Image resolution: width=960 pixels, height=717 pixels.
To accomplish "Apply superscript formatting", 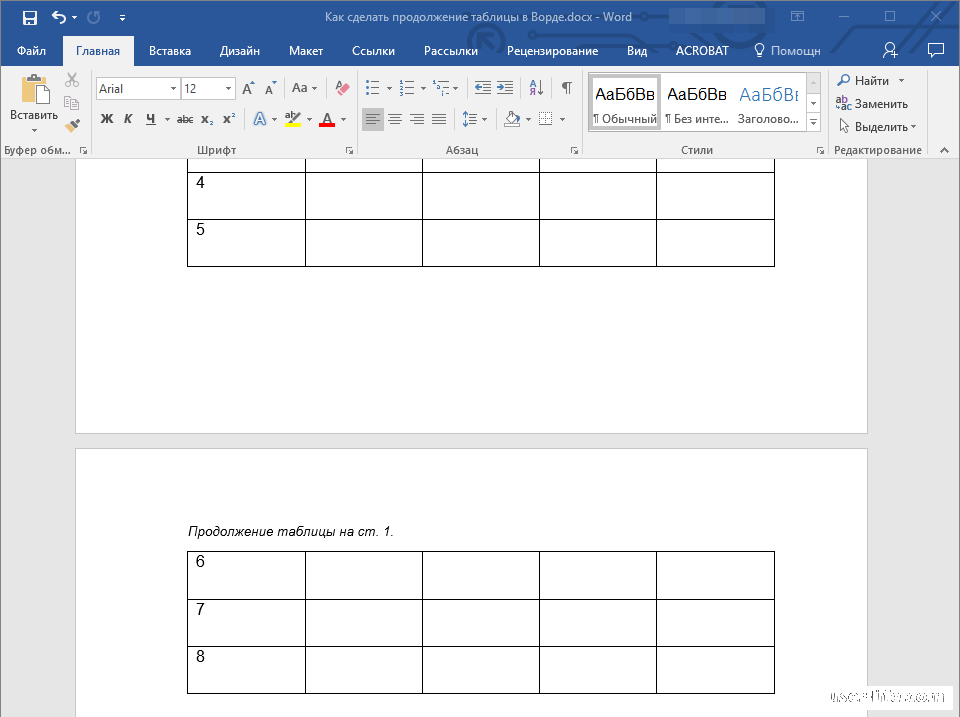I will [x=229, y=119].
